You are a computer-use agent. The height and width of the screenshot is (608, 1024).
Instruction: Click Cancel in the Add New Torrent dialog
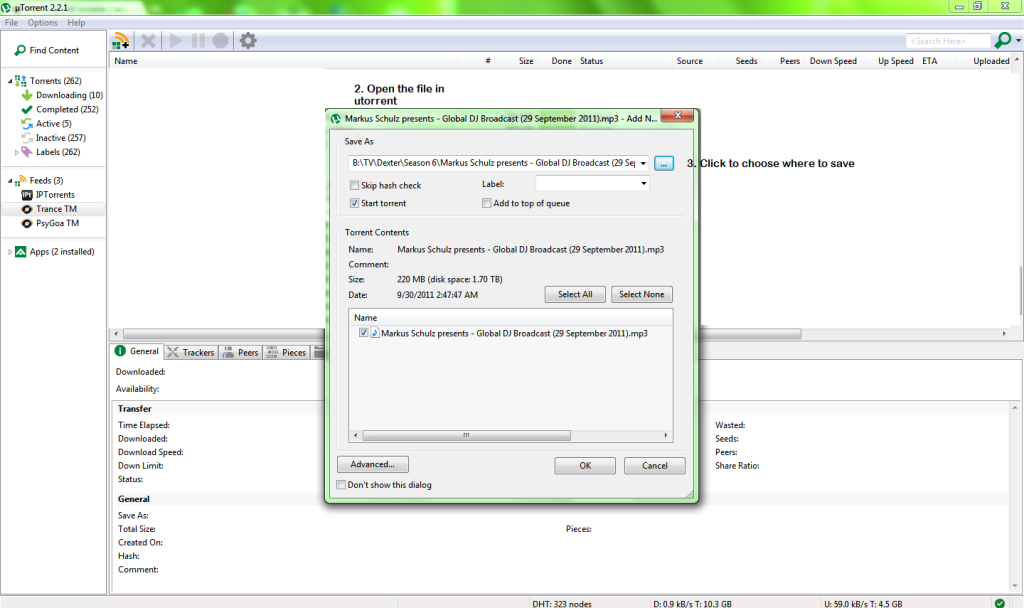pyautogui.click(x=654, y=466)
